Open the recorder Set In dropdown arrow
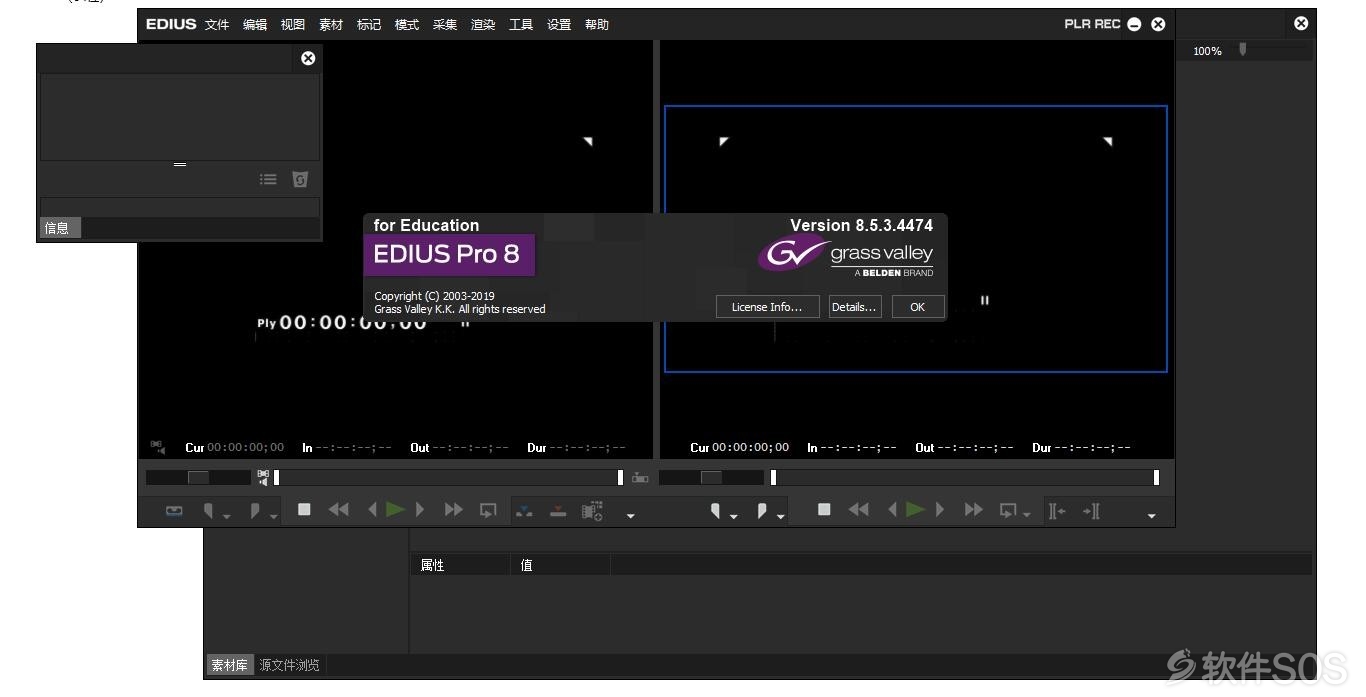Screen dimensions: 1366x697 (x=734, y=516)
